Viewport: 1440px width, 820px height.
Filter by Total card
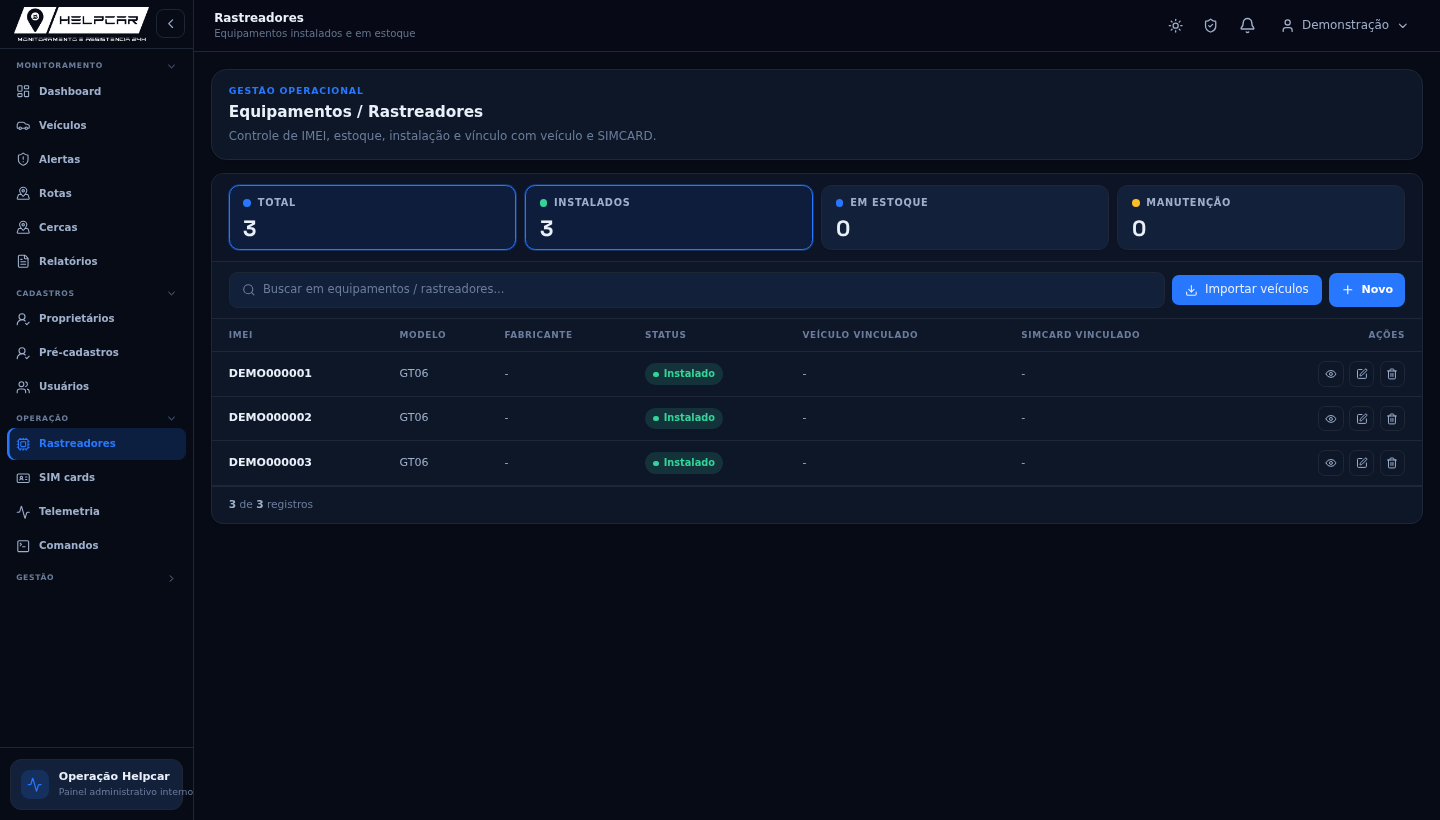(x=372, y=217)
